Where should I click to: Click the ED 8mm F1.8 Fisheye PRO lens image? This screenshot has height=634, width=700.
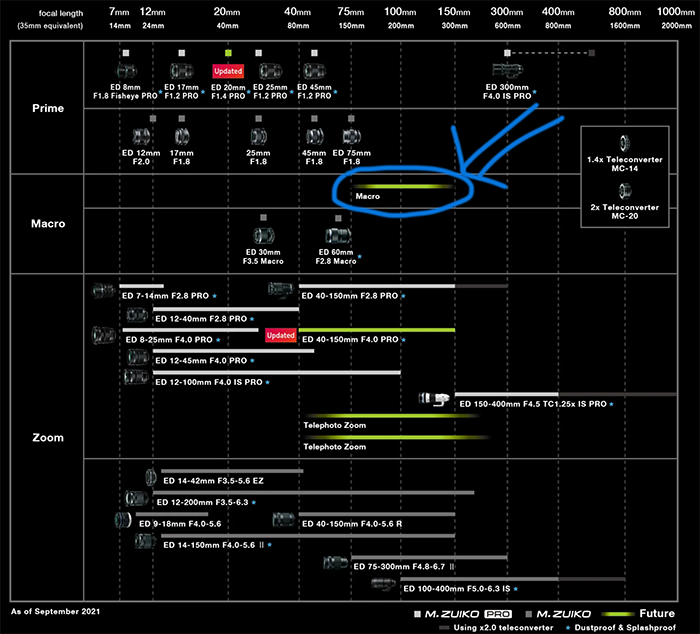click(125, 71)
